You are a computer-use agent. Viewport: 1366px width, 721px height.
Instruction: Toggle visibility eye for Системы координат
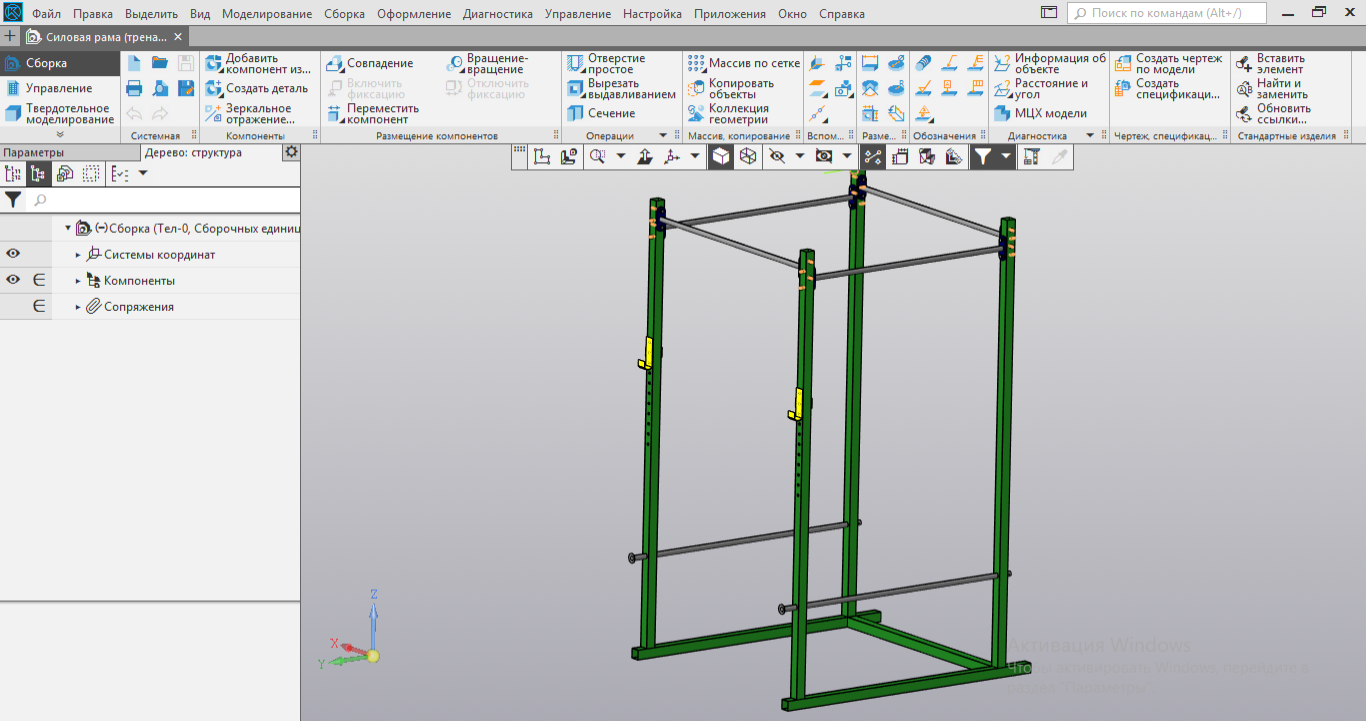pyautogui.click(x=13, y=254)
